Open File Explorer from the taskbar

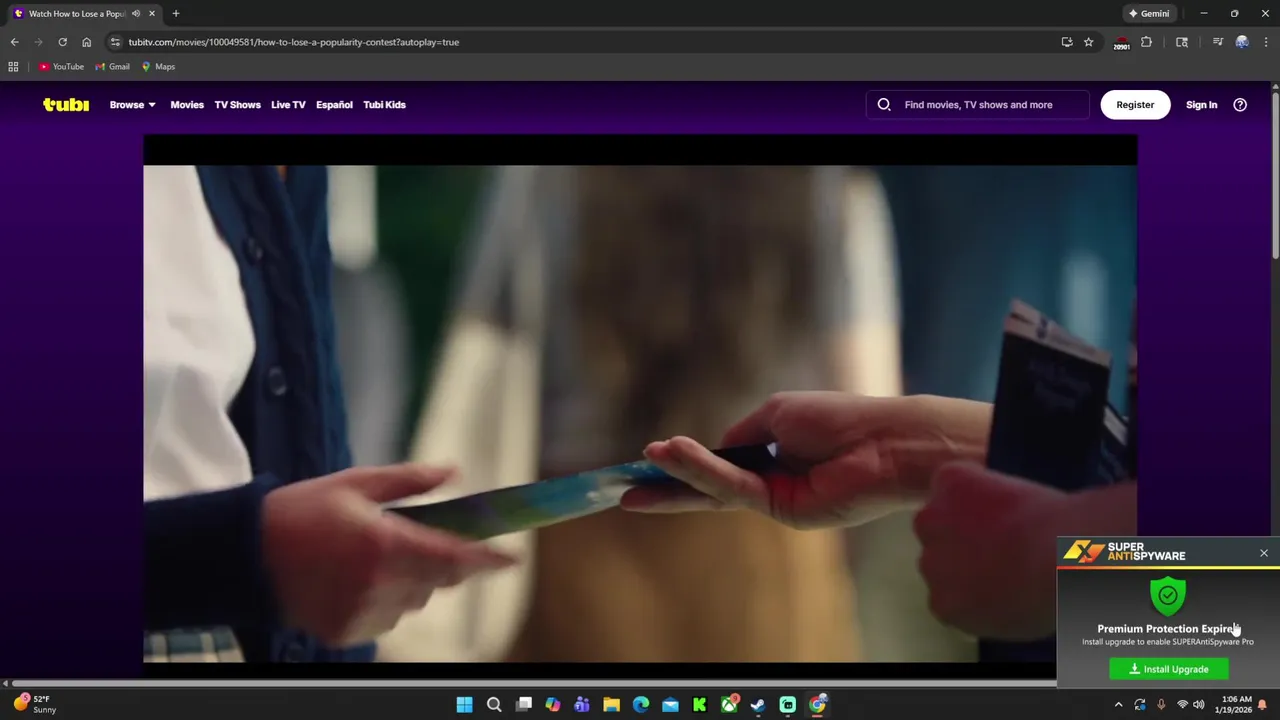point(611,705)
